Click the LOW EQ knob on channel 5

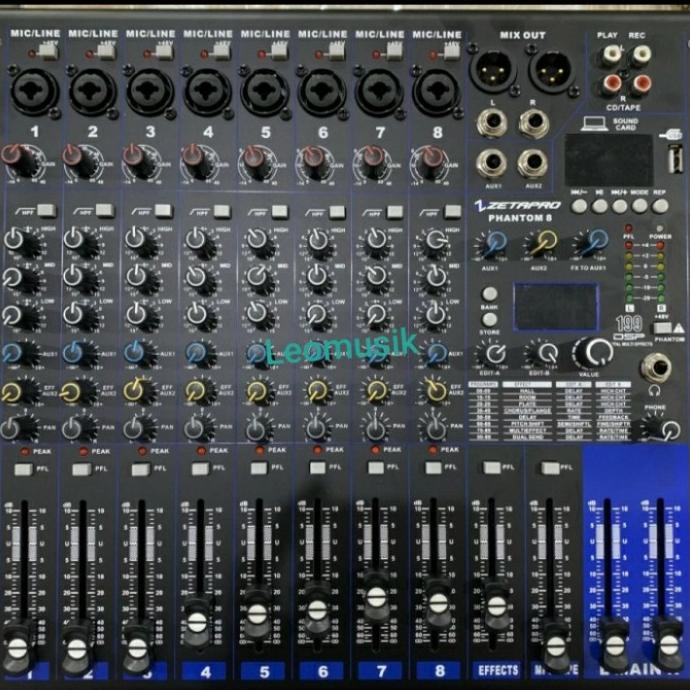coord(257,314)
